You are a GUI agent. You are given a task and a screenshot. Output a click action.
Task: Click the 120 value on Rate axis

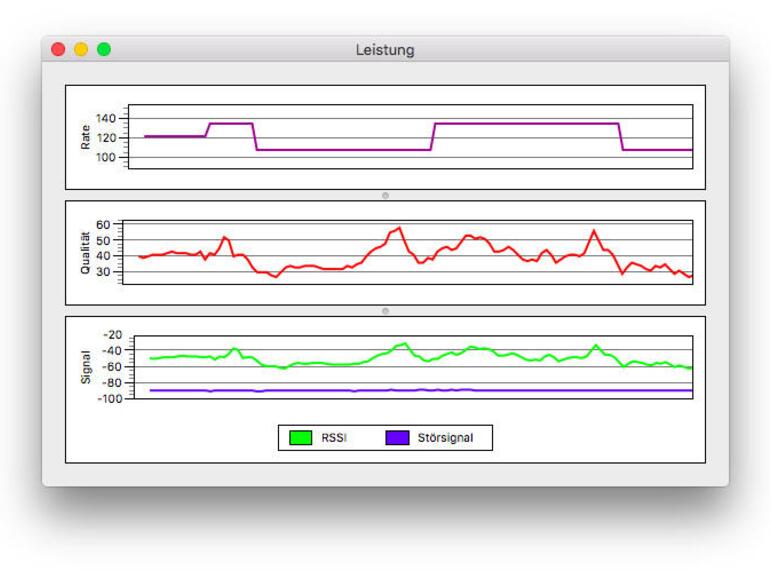(106, 138)
